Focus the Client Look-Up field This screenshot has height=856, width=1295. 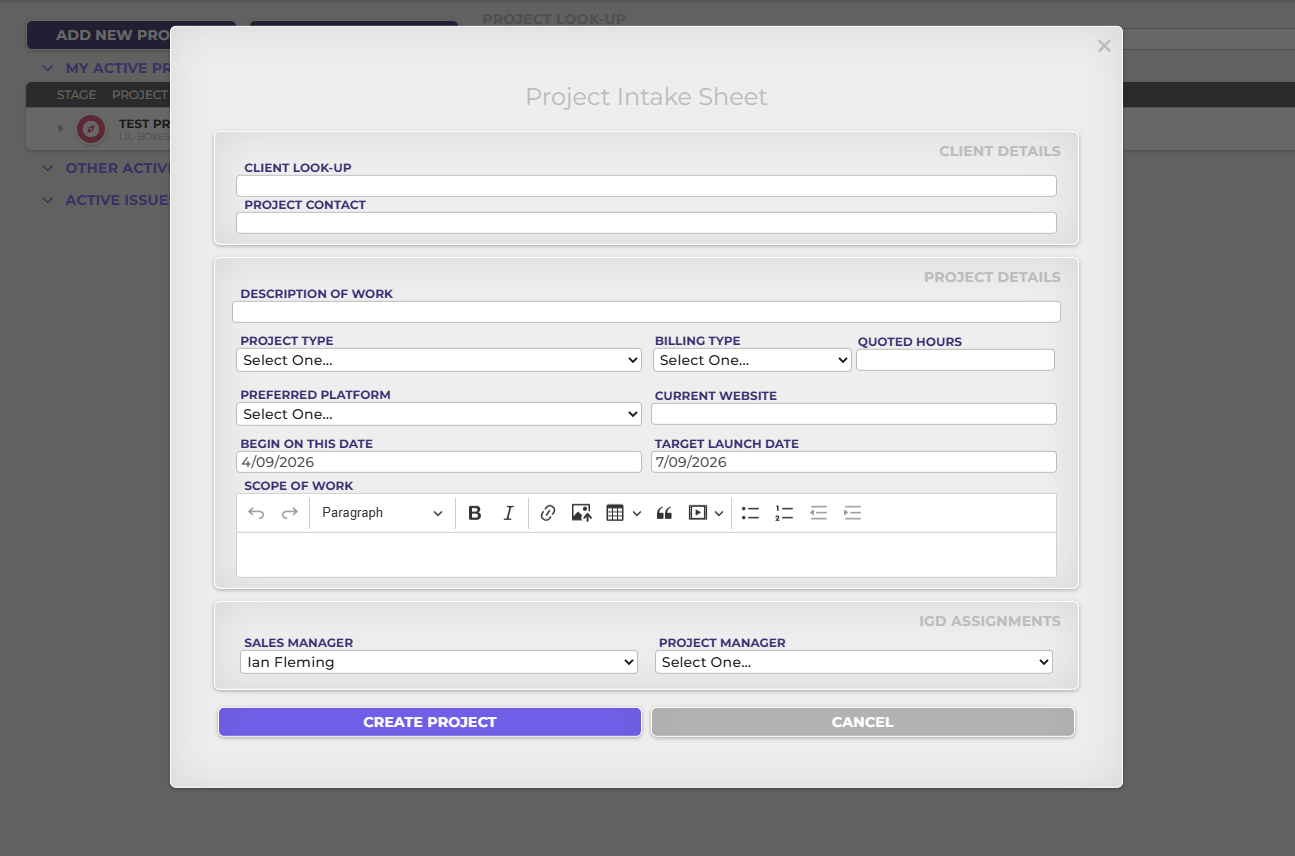(646, 186)
